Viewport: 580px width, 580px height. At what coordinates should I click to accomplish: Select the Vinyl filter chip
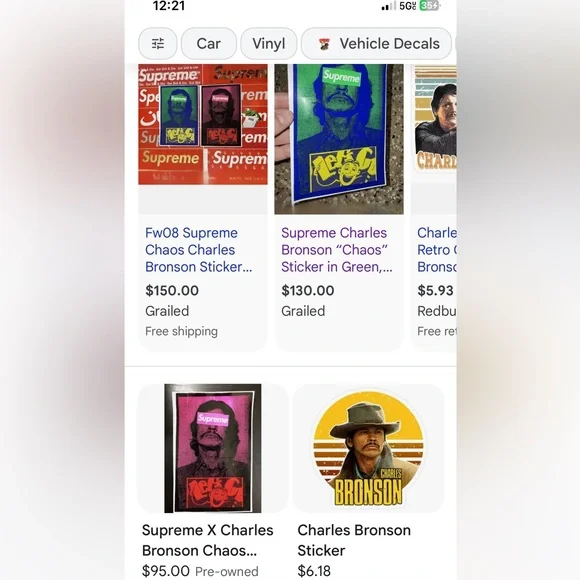point(269,44)
